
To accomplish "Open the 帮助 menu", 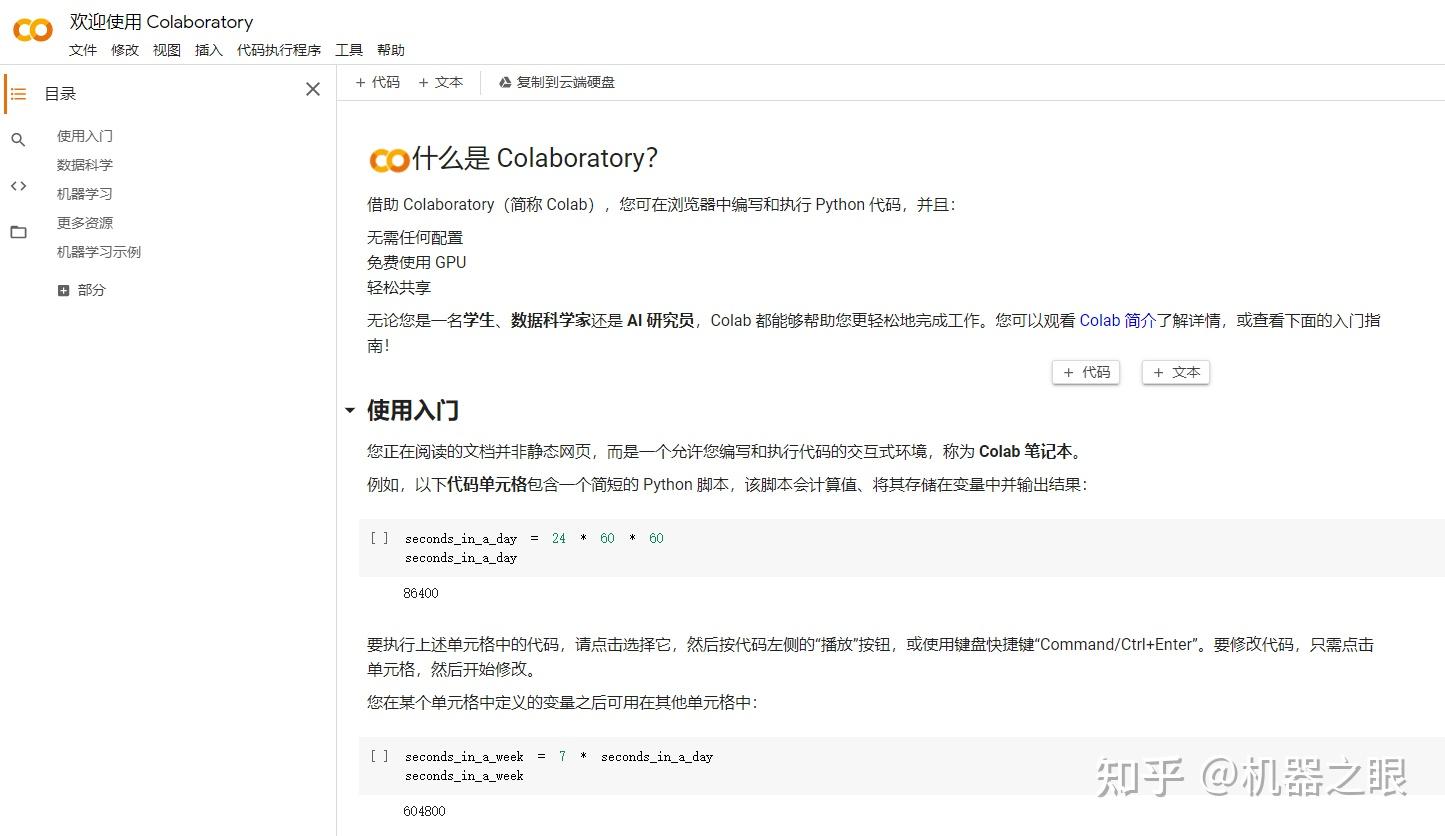I will click(390, 49).
